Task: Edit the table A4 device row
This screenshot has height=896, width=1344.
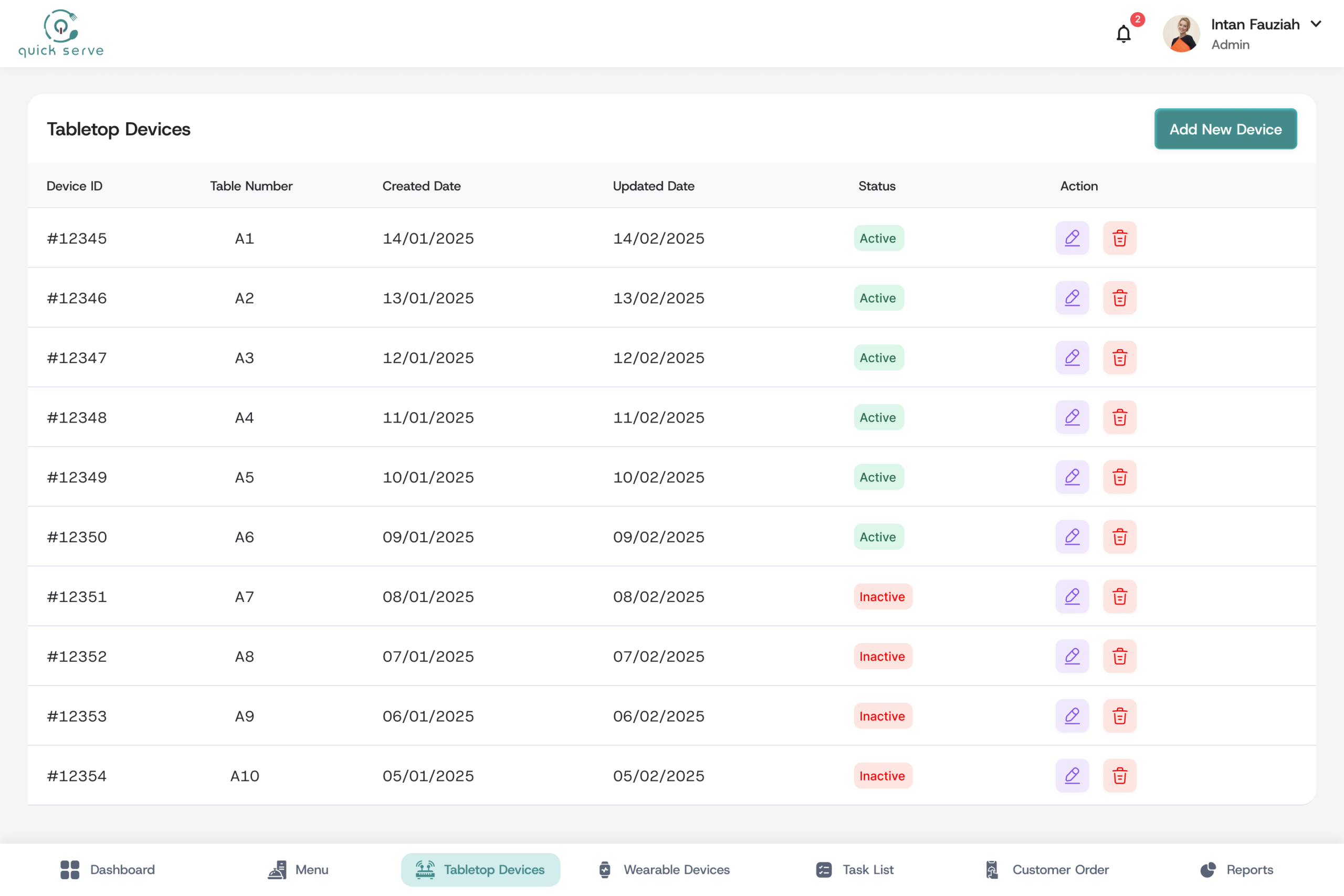Action: tap(1072, 417)
